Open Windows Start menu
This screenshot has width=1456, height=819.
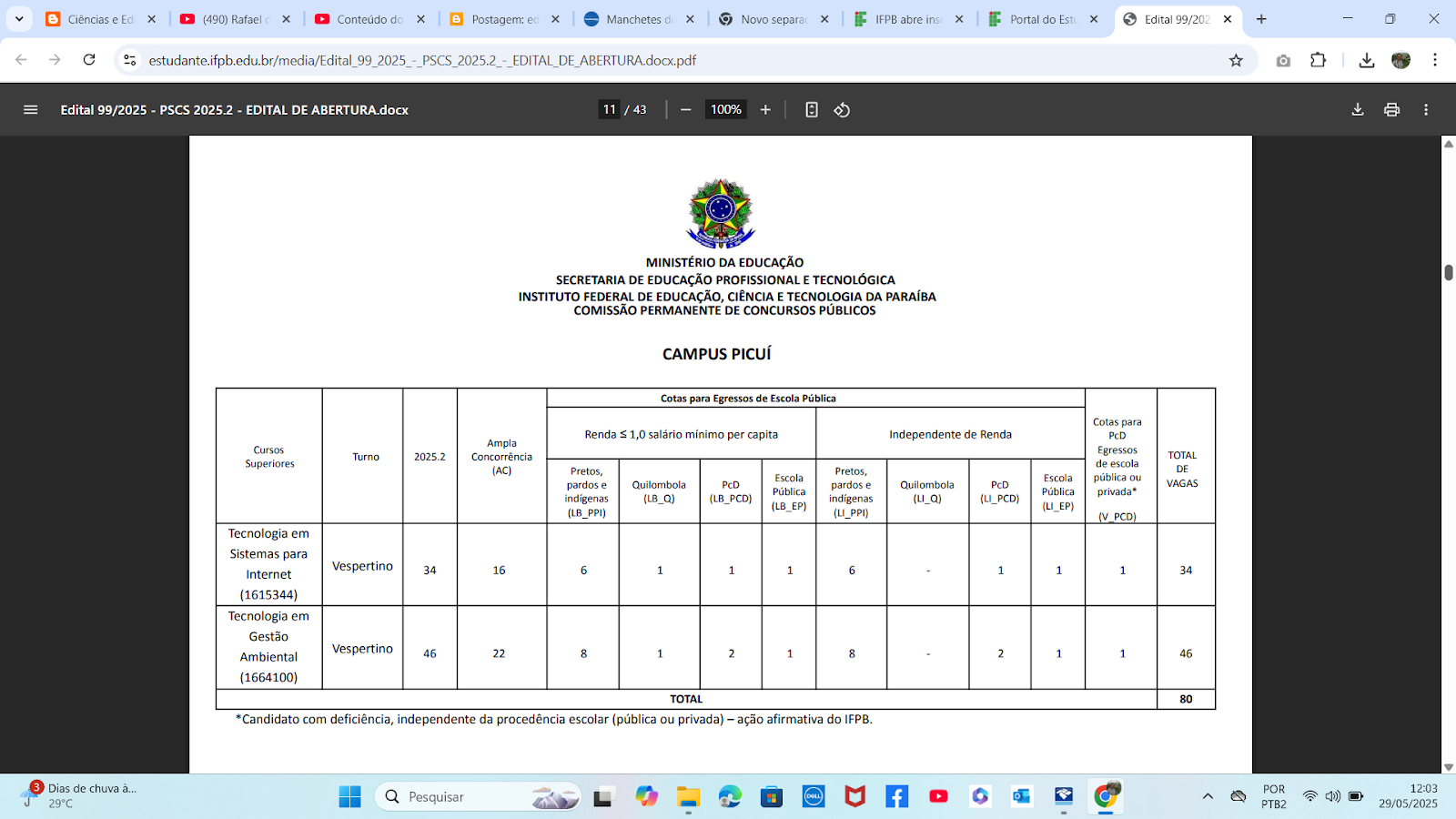click(350, 797)
